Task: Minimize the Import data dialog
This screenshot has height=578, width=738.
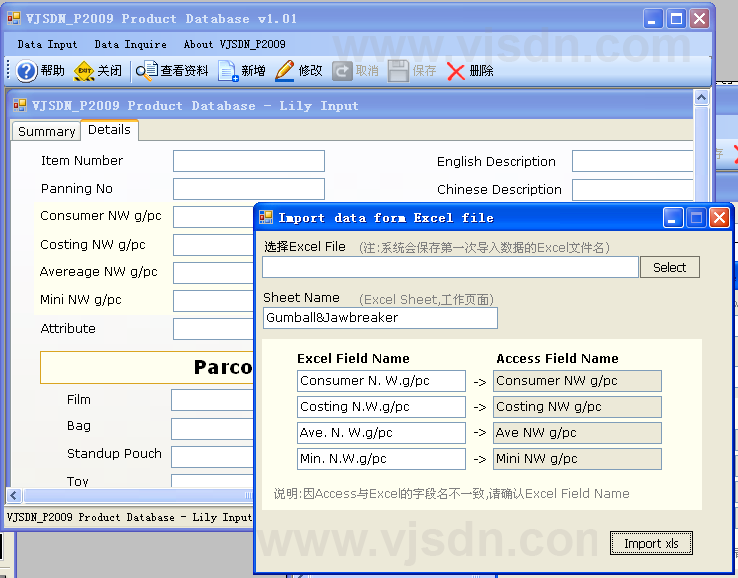Action: click(673, 217)
